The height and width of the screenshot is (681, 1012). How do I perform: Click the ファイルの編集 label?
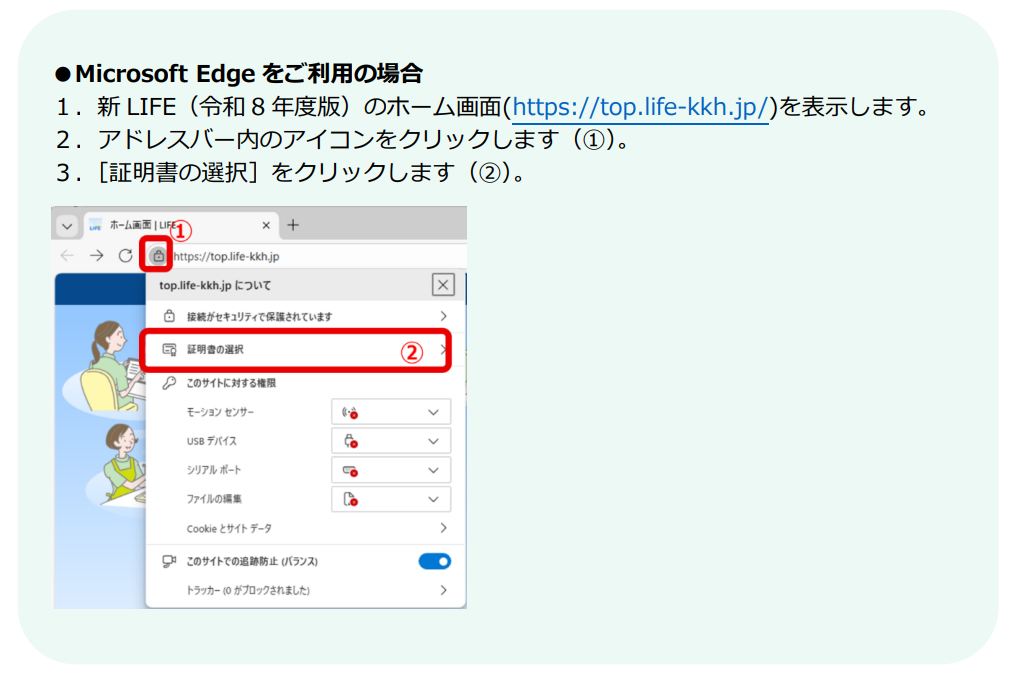(x=214, y=499)
